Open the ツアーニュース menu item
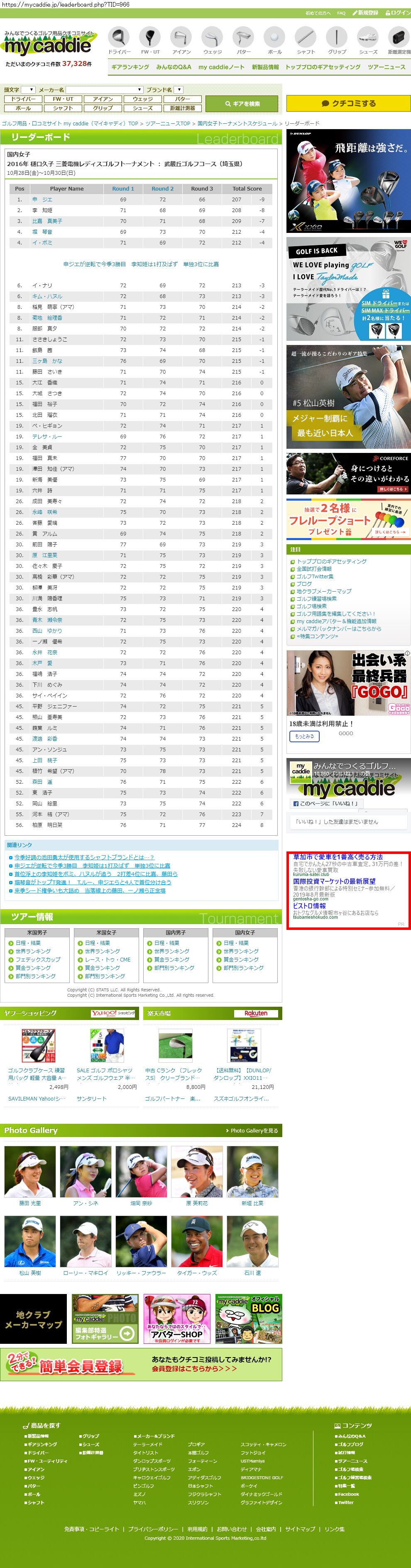 click(x=386, y=67)
